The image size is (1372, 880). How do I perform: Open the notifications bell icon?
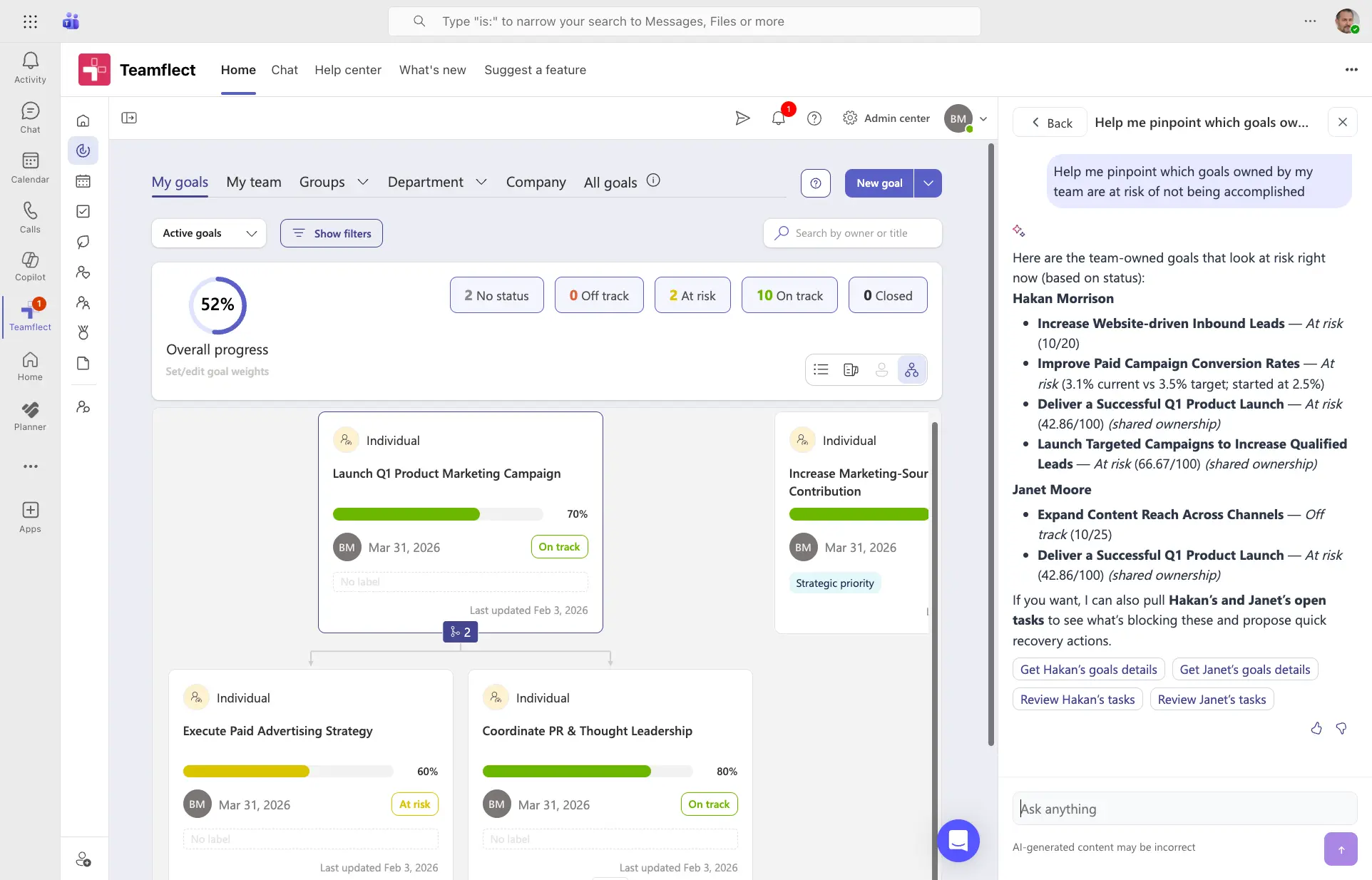tap(779, 118)
